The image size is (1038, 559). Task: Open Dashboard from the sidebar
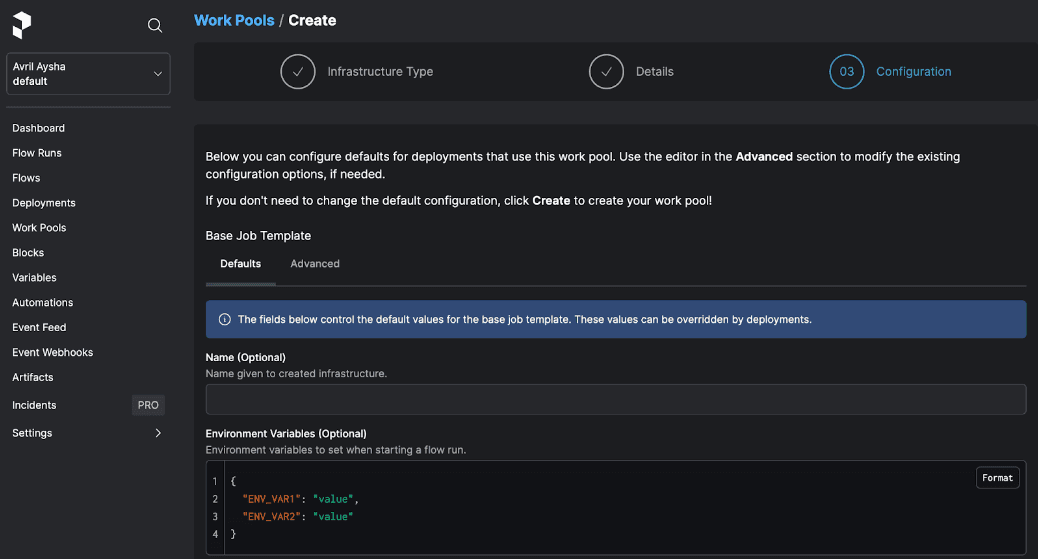click(38, 128)
